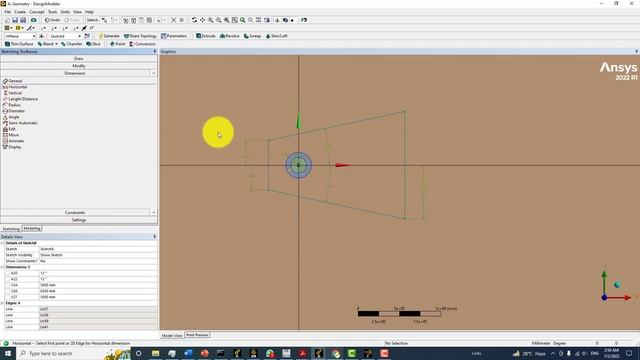
Task: Activate the Pan view tool
Action: pos(202,20)
